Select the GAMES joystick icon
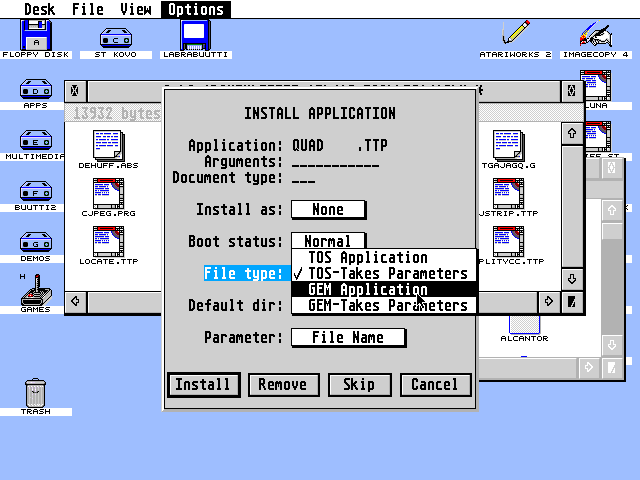The image size is (640, 480). click(x=36, y=291)
